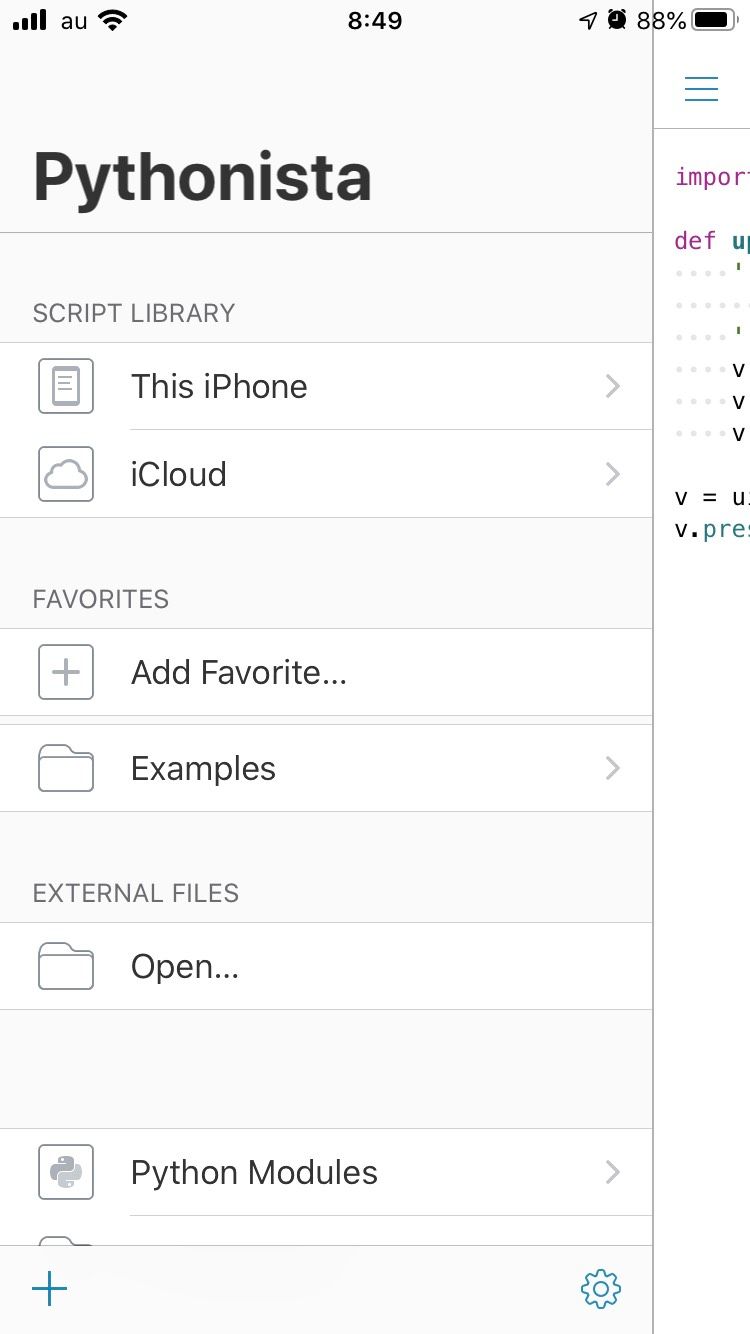This screenshot has width=750, height=1334.
Task: Tap the iCloud cloud icon
Action: click(x=66, y=474)
